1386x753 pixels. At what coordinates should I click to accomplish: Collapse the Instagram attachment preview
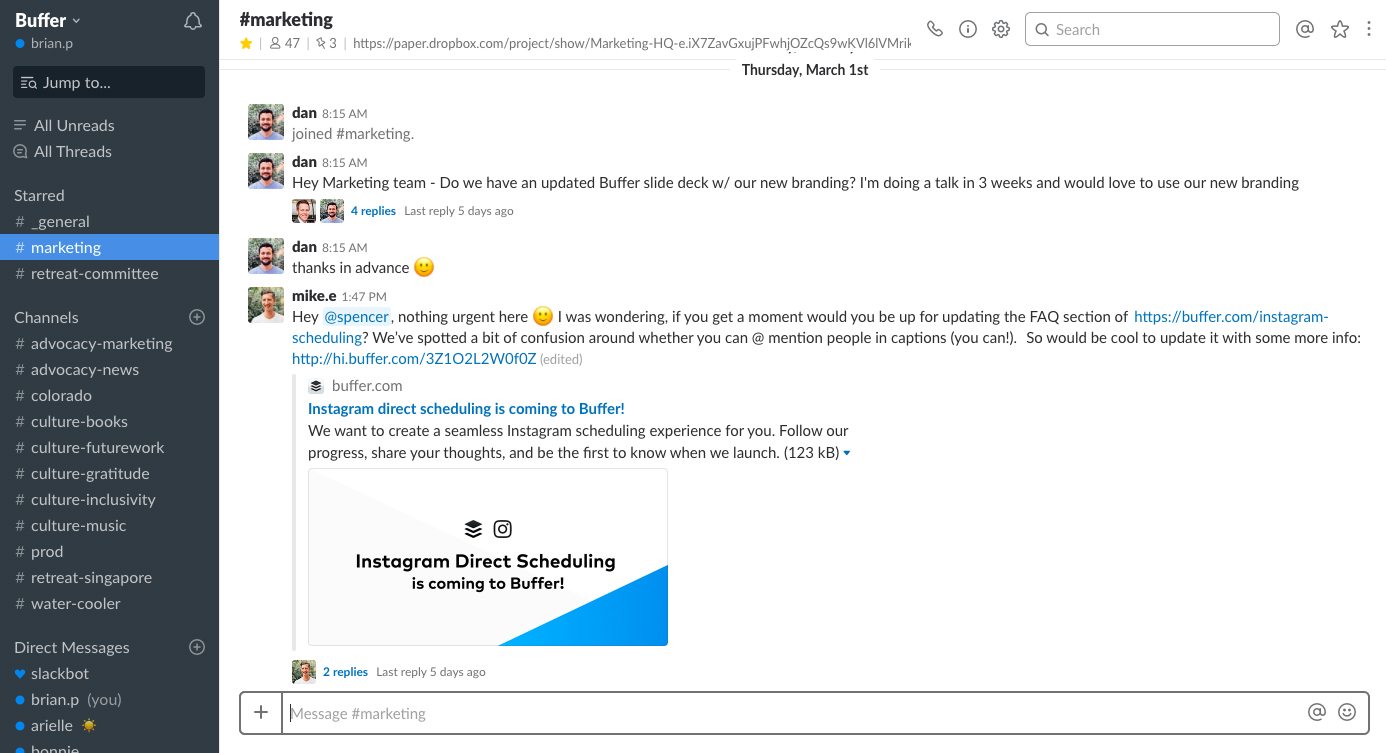click(x=847, y=452)
